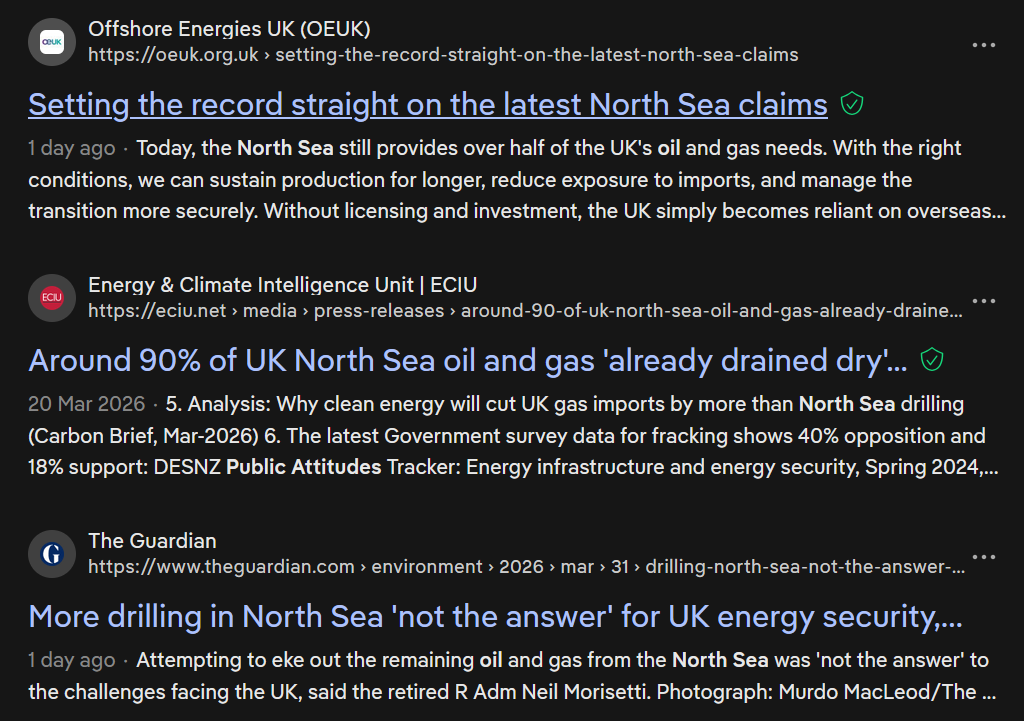The height and width of the screenshot is (721, 1024).
Task: Click The Guardian's G favicon
Action: click(x=52, y=554)
